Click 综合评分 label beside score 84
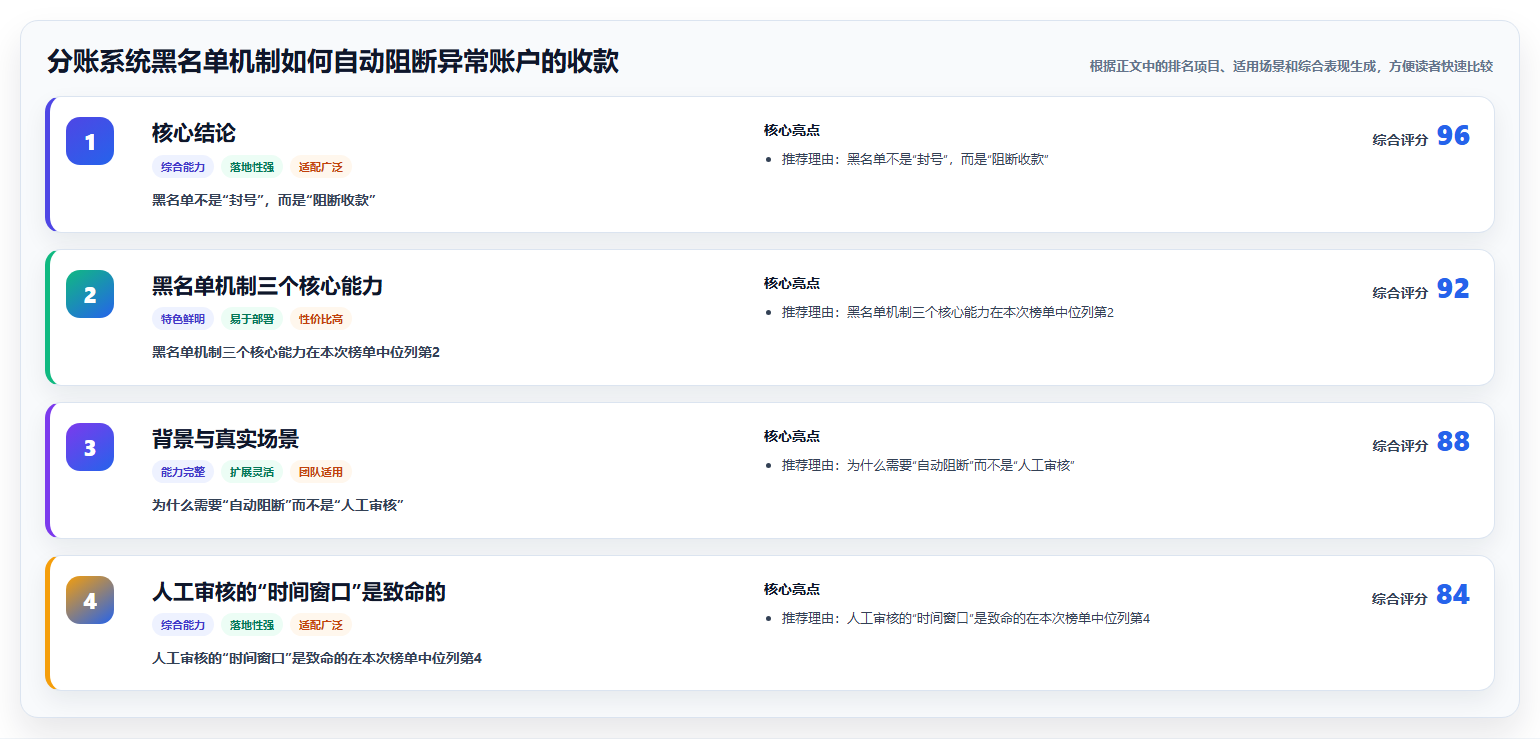Viewport: 1540px width, 739px height. pyautogui.click(x=1400, y=599)
